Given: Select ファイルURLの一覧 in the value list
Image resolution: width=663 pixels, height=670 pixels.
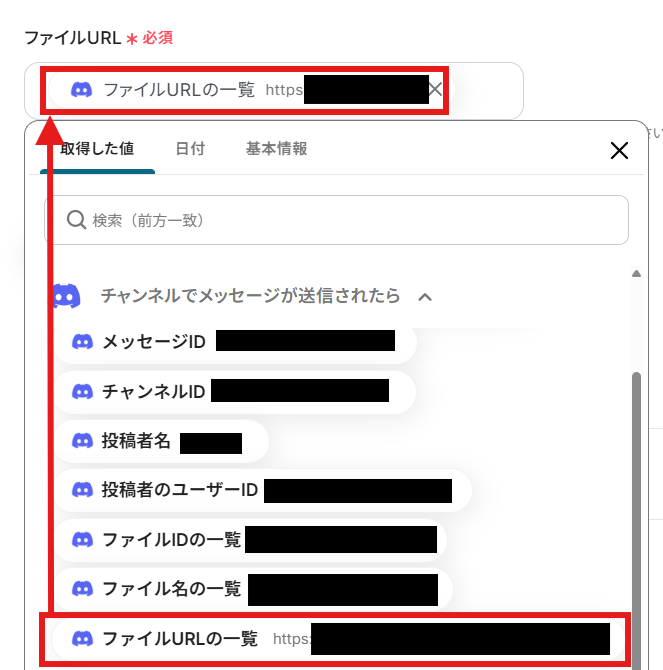Looking at the screenshot, I should (x=337, y=639).
